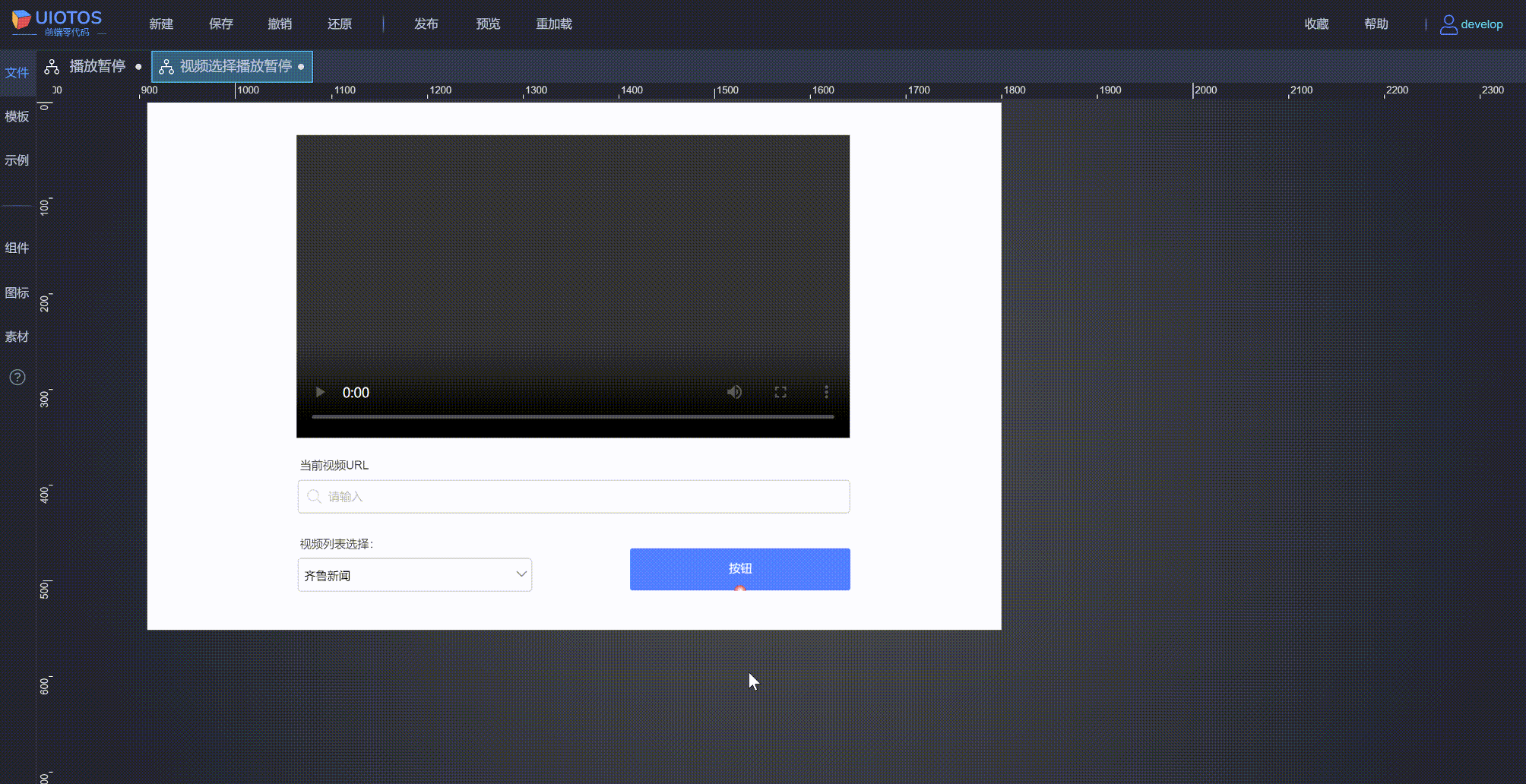
Task: Switch to the 播放暂停 tab
Action: tap(97, 66)
